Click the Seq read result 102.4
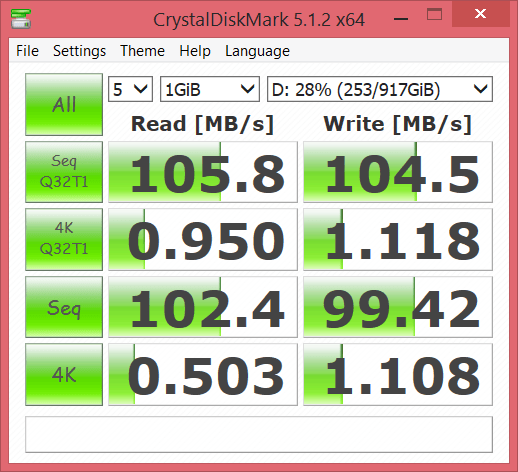 (x=203, y=307)
